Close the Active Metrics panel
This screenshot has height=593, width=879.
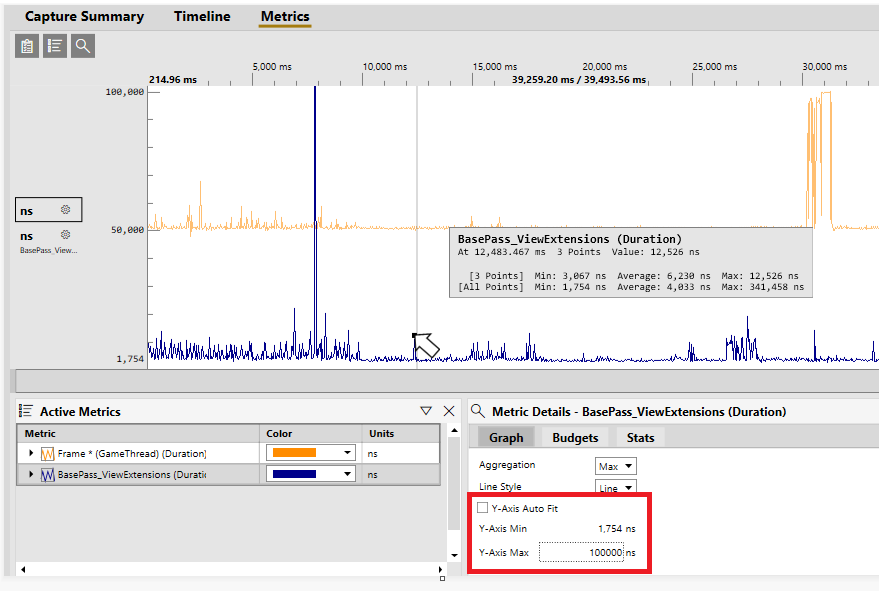449,411
